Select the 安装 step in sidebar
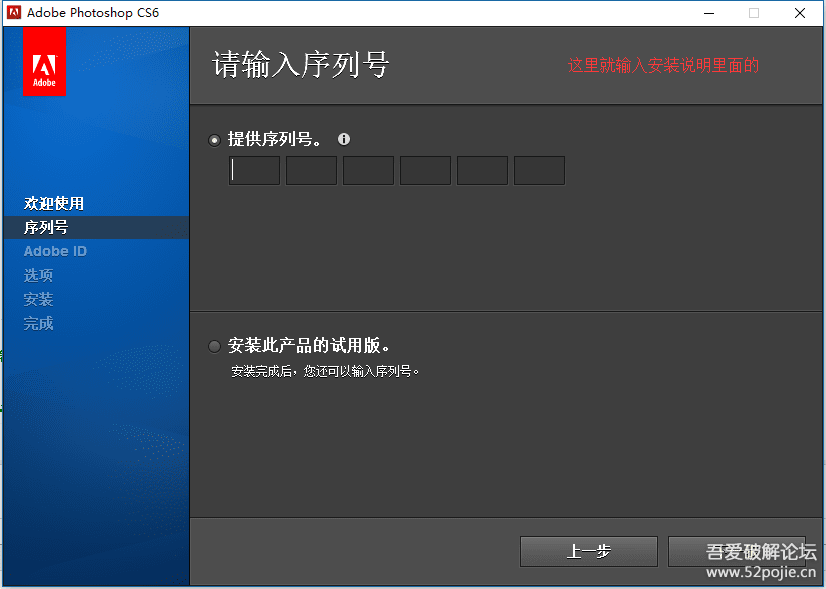Viewport: 826px width, 589px height. coord(38,300)
